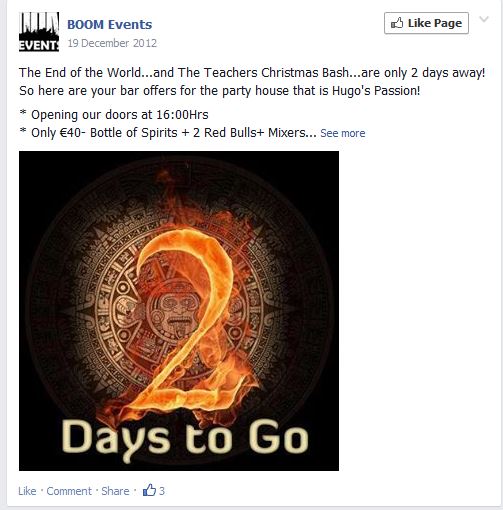503x510 pixels.
Task: Like the BOOM Events post
Action: tap(27, 491)
